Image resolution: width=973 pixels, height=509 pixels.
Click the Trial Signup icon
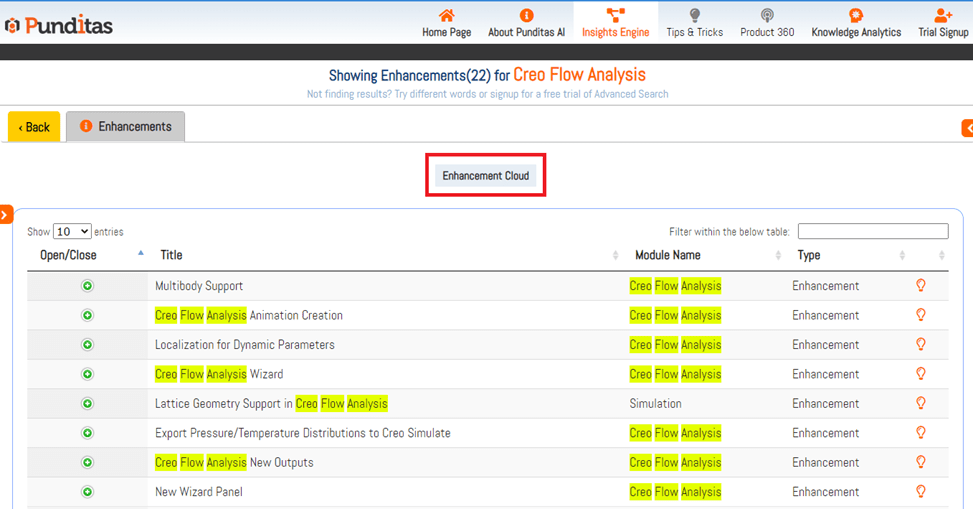[x=942, y=16]
